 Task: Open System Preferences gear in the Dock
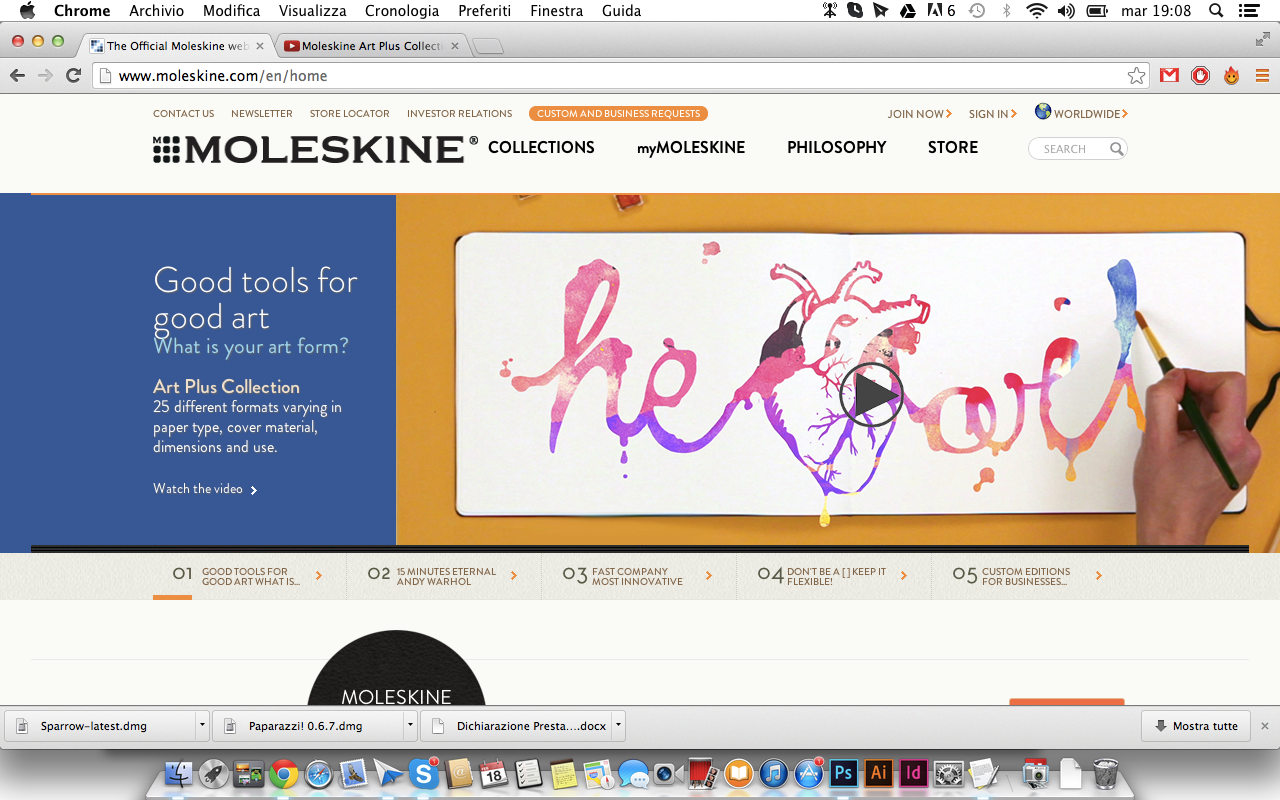pos(948,773)
